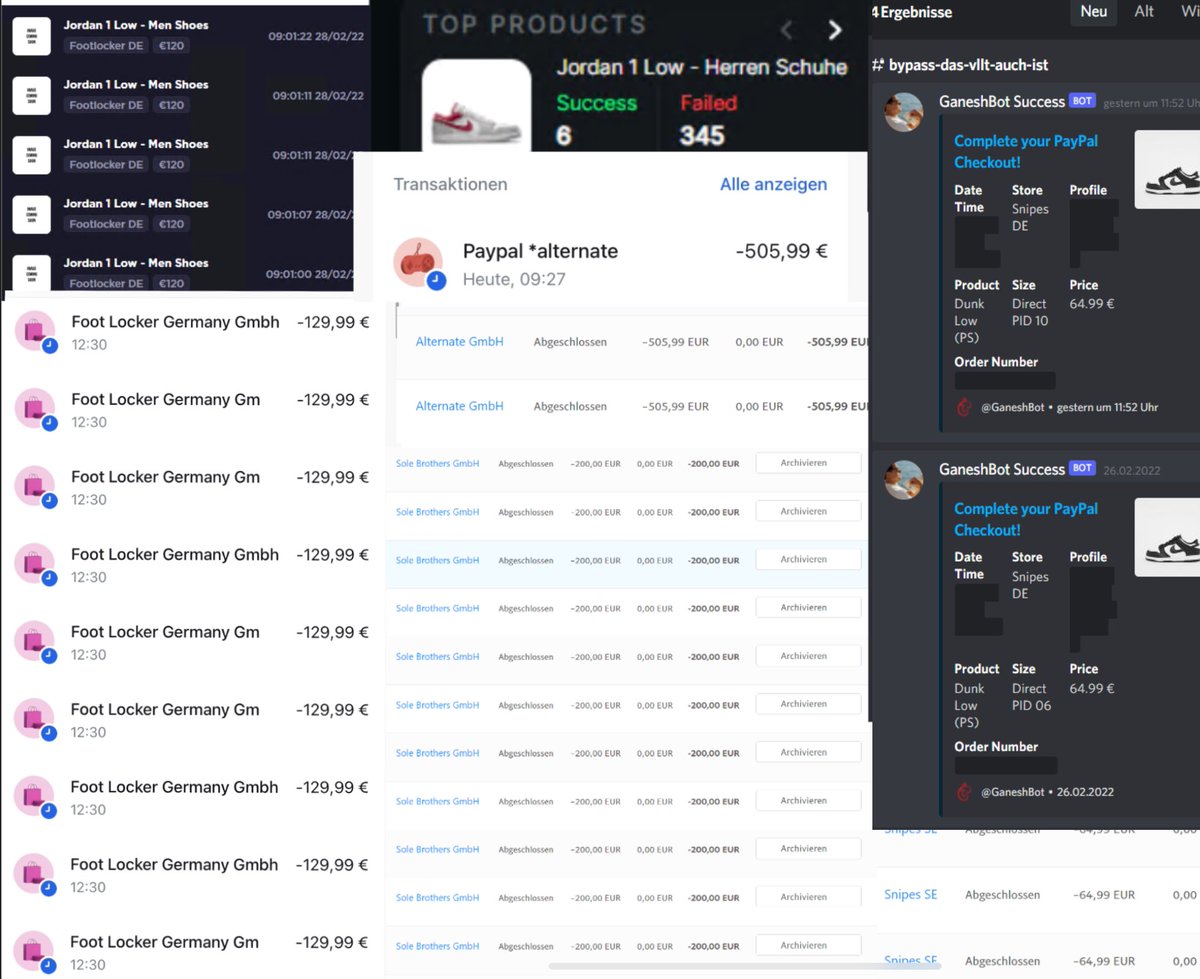The height and width of the screenshot is (979, 1200).
Task: Click GaneshBot Success username on the 26.02.2022 message
Action: point(1002,469)
